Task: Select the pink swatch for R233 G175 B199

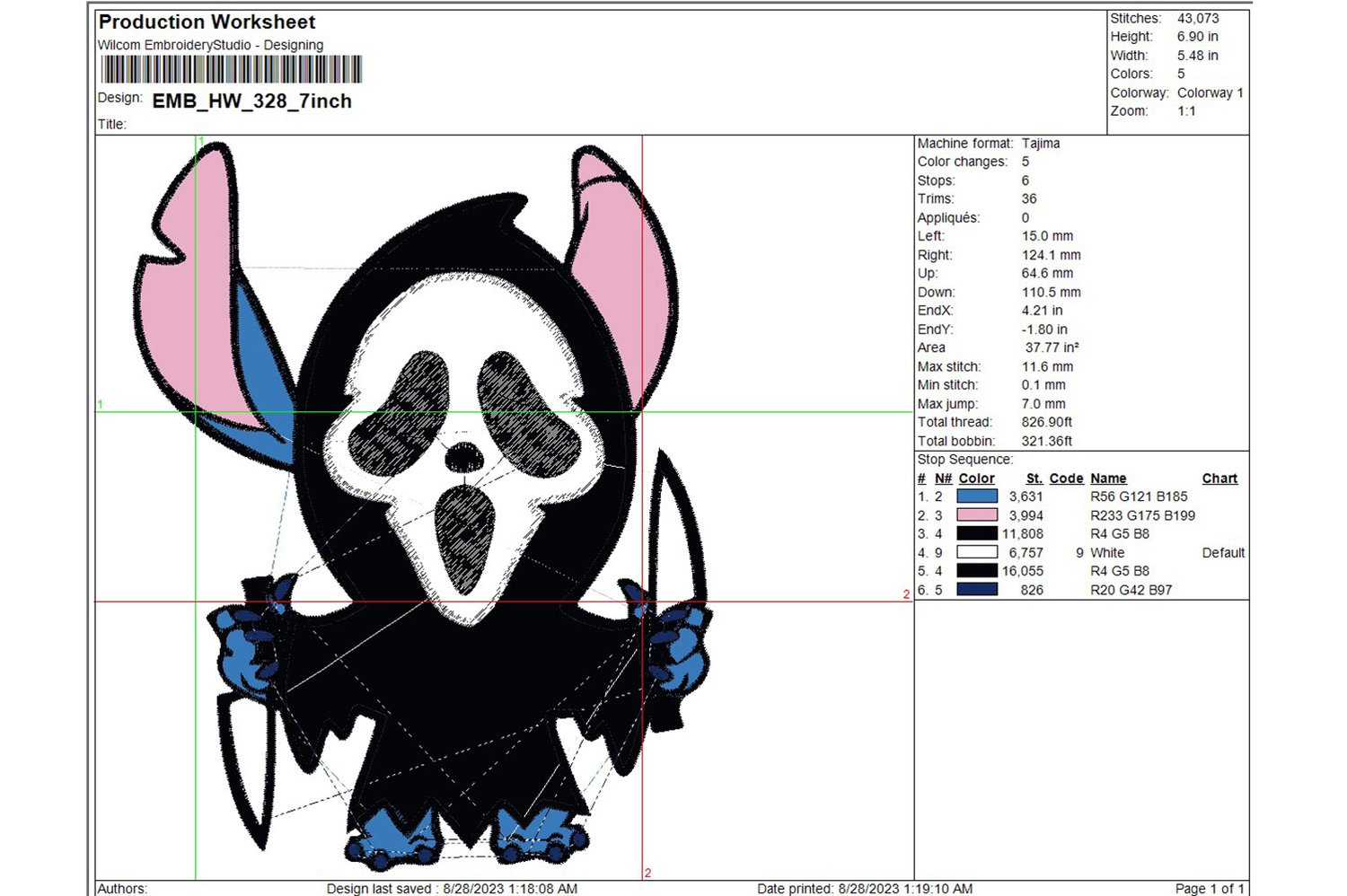Action: coord(977,515)
